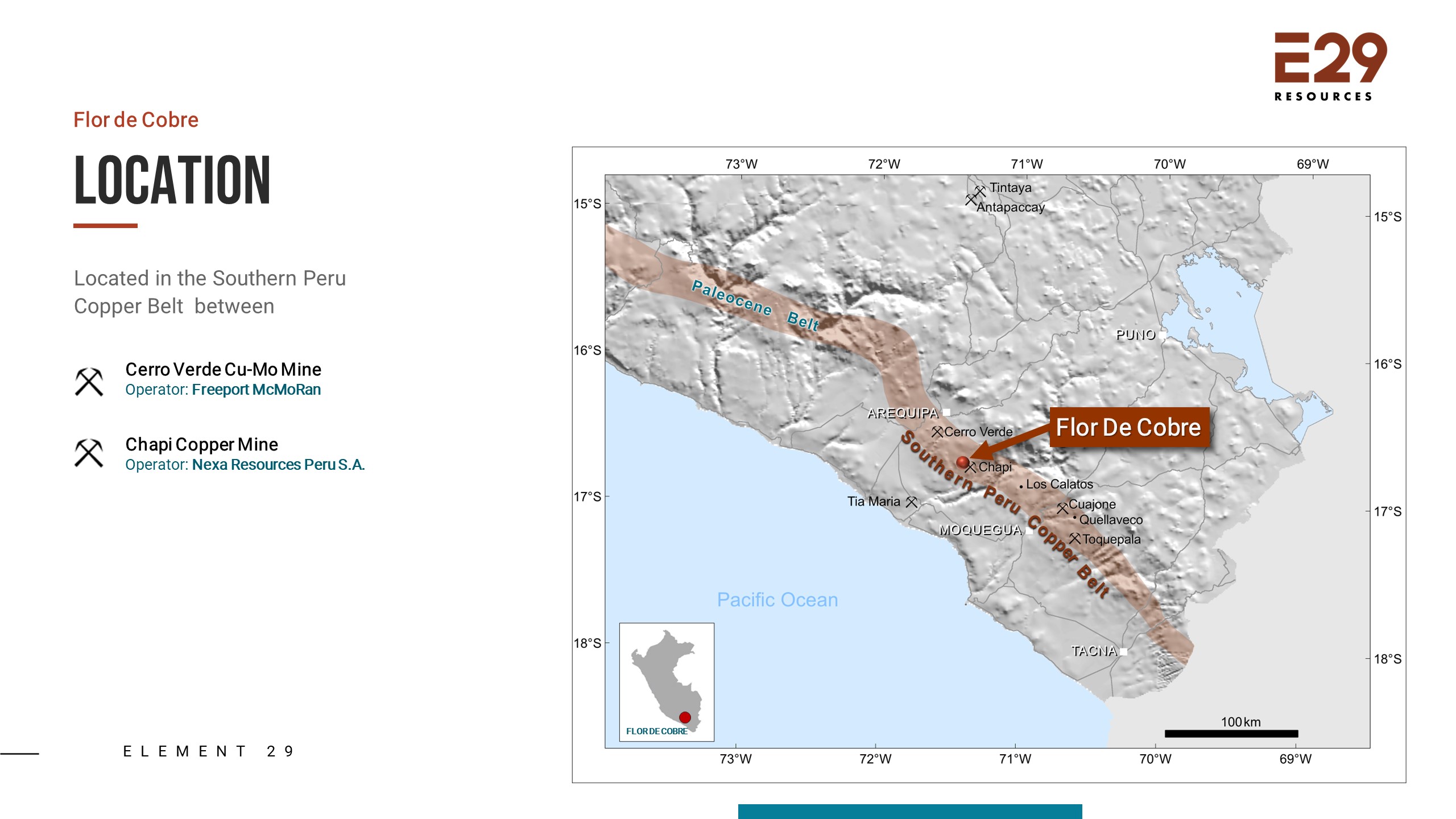
Task: Click the Cerro Verde mine symbol on map
Action: pyautogui.click(x=937, y=432)
